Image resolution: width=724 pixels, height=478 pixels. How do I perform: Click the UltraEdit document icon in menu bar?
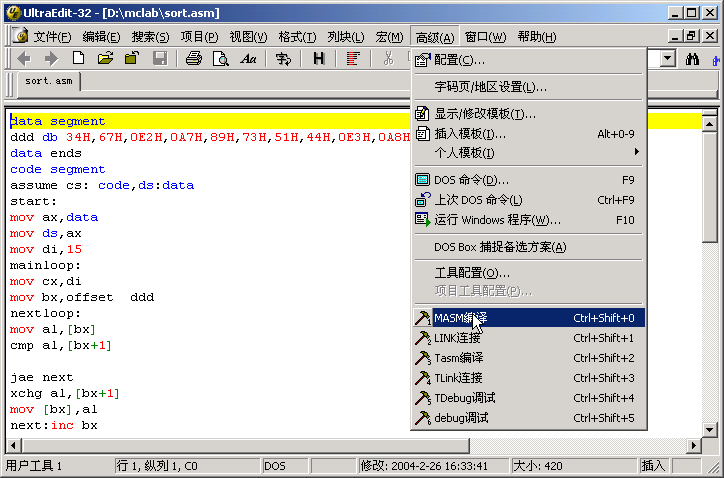[x=20, y=36]
